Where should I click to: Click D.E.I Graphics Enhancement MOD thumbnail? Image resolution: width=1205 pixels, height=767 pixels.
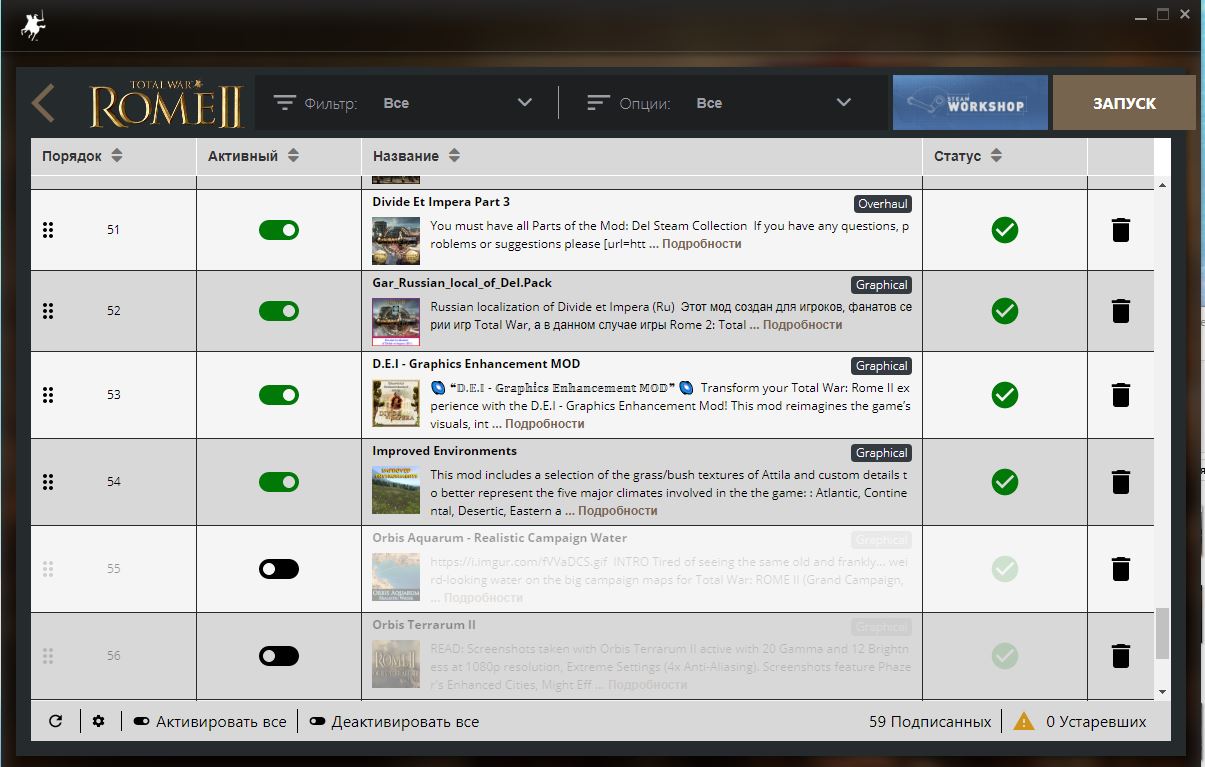(x=396, y=404)
